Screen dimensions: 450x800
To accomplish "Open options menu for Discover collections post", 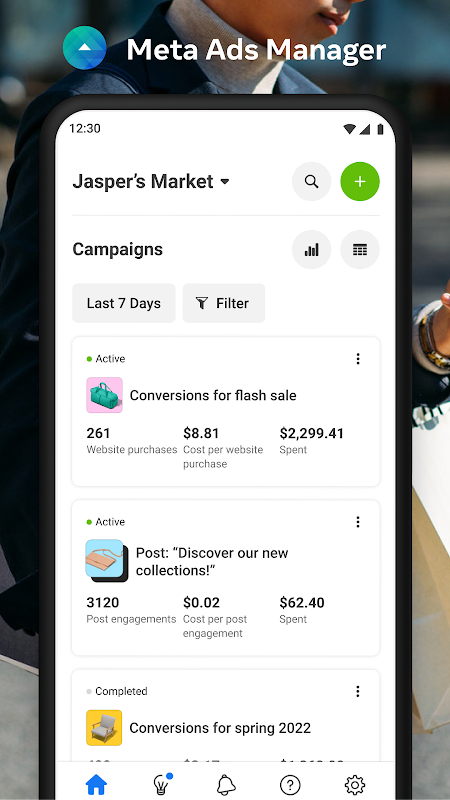I will tap(358, 521).
